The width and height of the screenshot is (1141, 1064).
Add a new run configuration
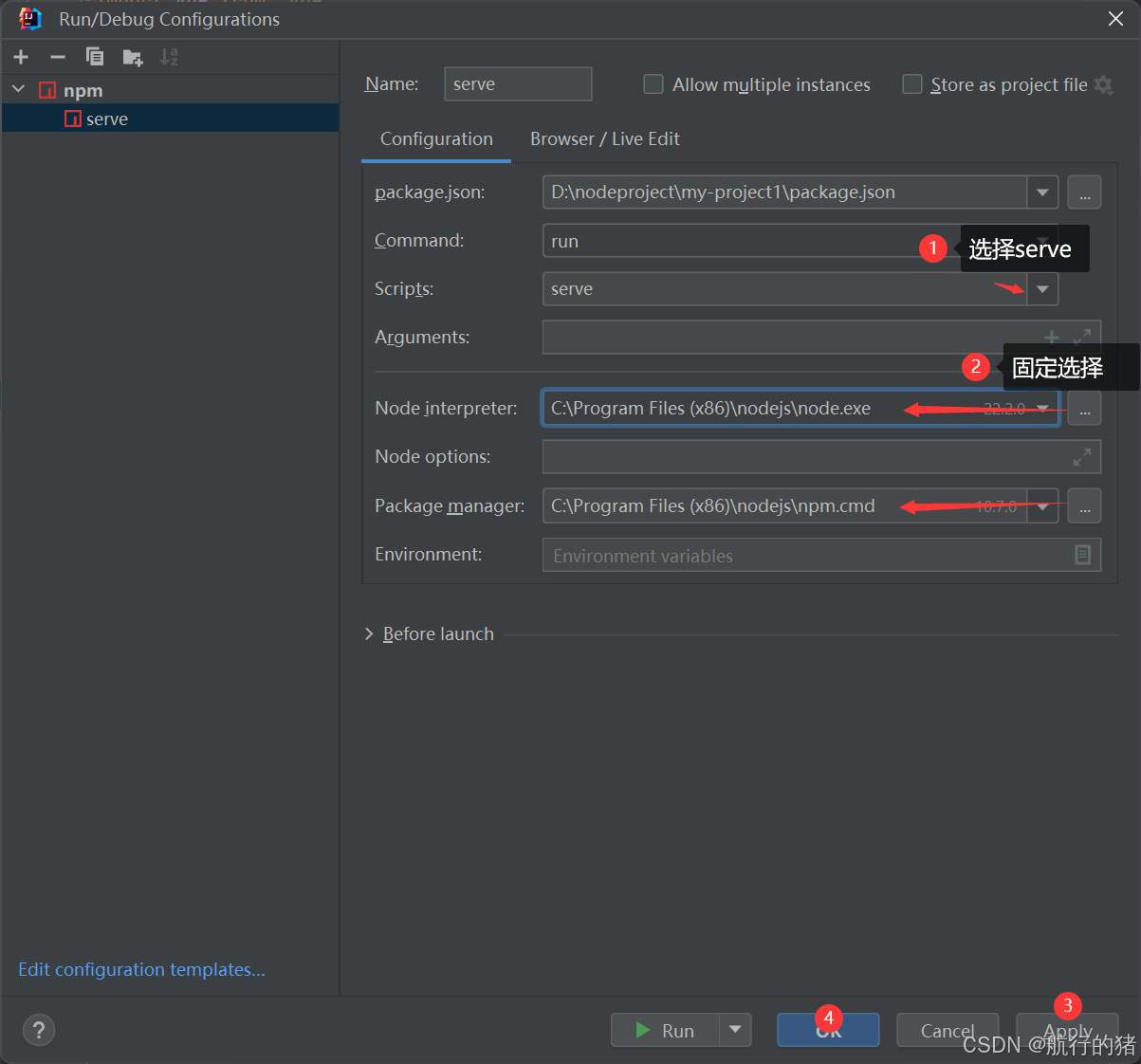[20, 57]
